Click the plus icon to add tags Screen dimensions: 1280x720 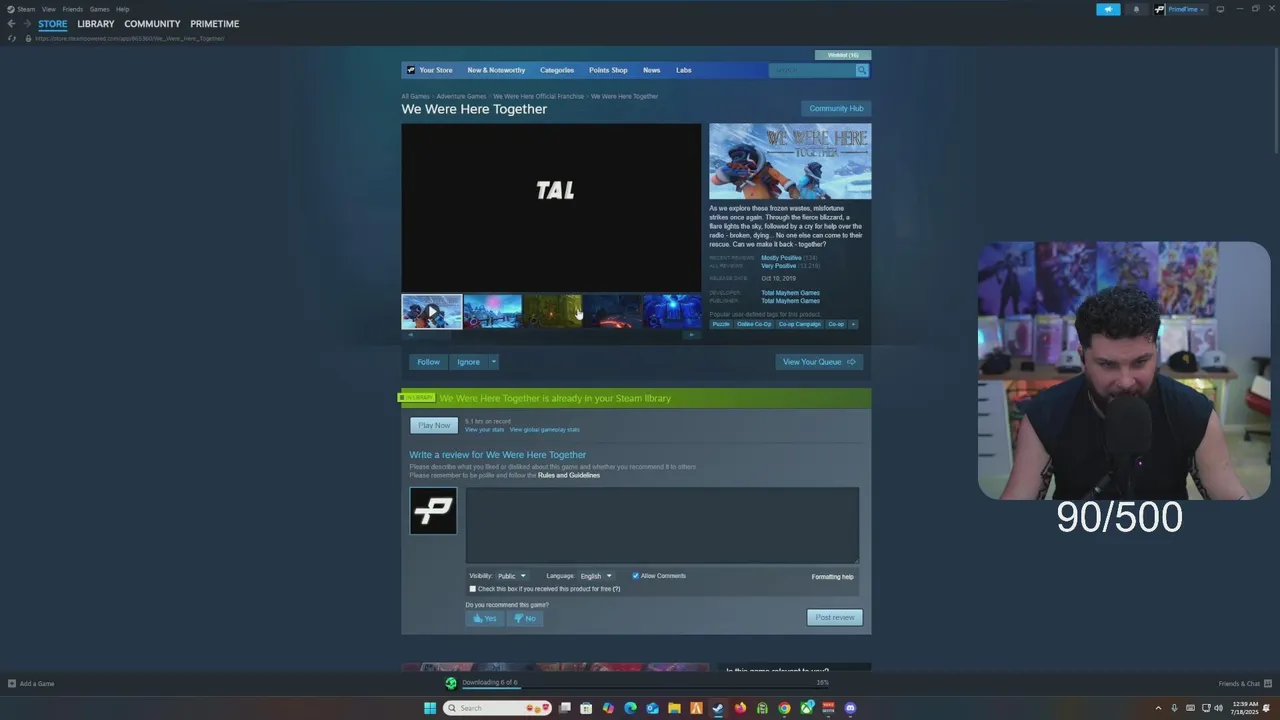coord(853,324)
